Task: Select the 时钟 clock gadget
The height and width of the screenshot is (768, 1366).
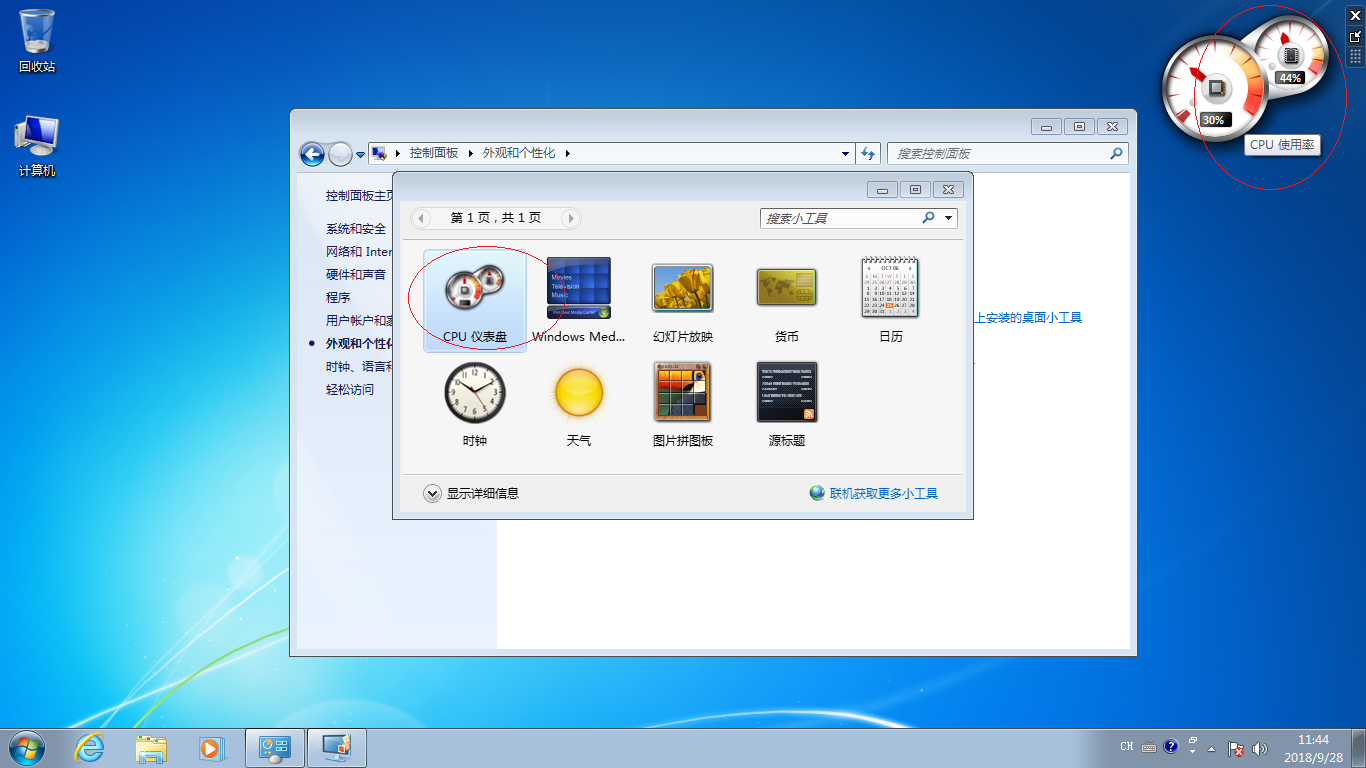Action: 475,405
